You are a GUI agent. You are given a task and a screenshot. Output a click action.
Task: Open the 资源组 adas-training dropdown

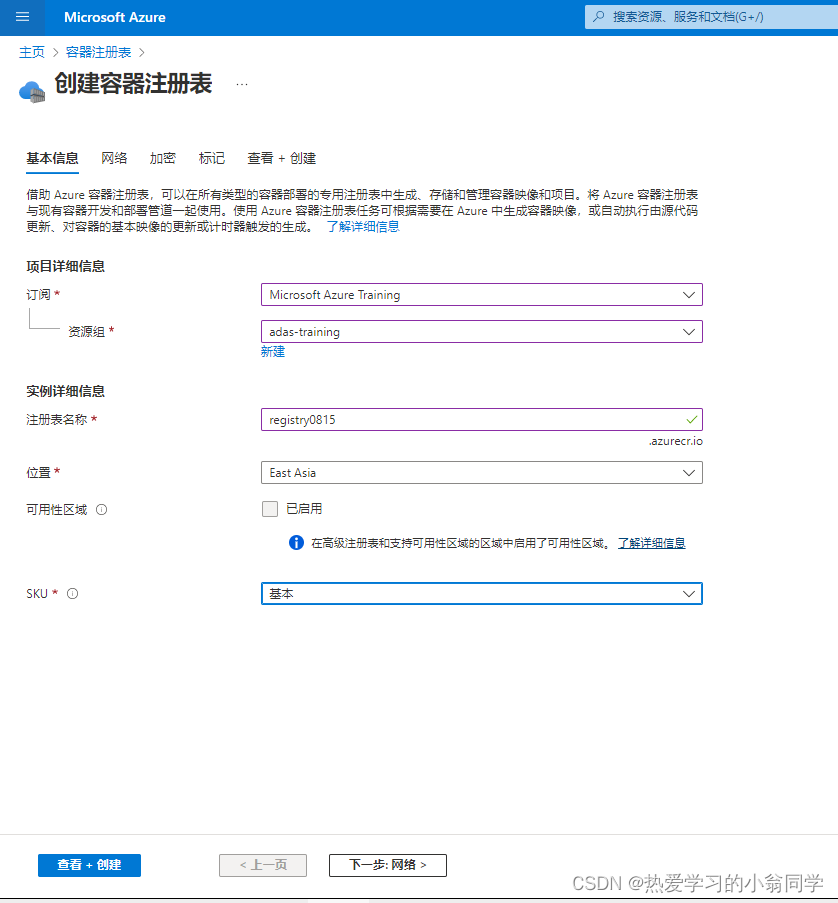click(x=481, y=332)
